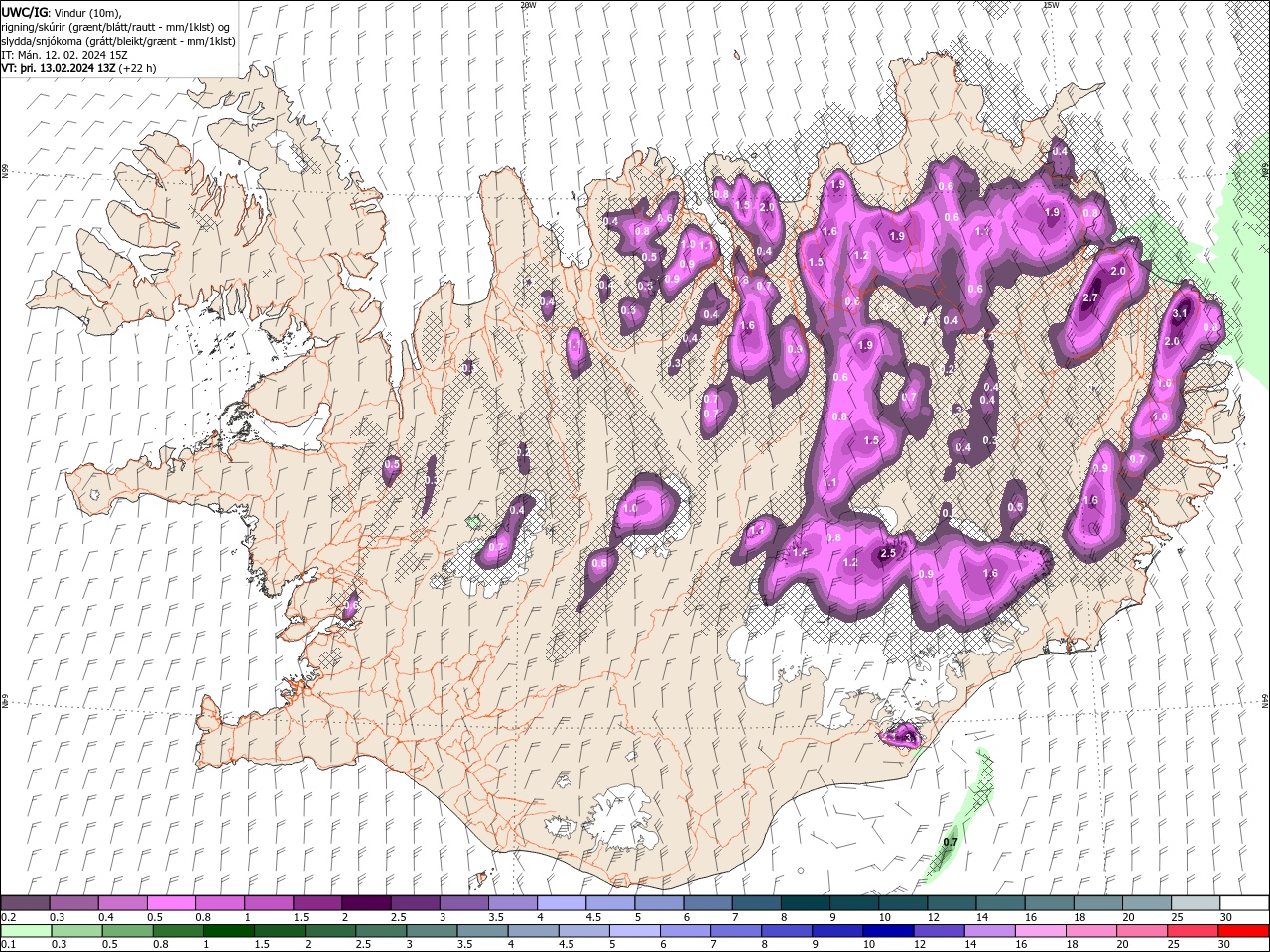1270x952 pixels.
Task: Click the '0.7' rain value on the green offshore band
Action: click(951, 843)
